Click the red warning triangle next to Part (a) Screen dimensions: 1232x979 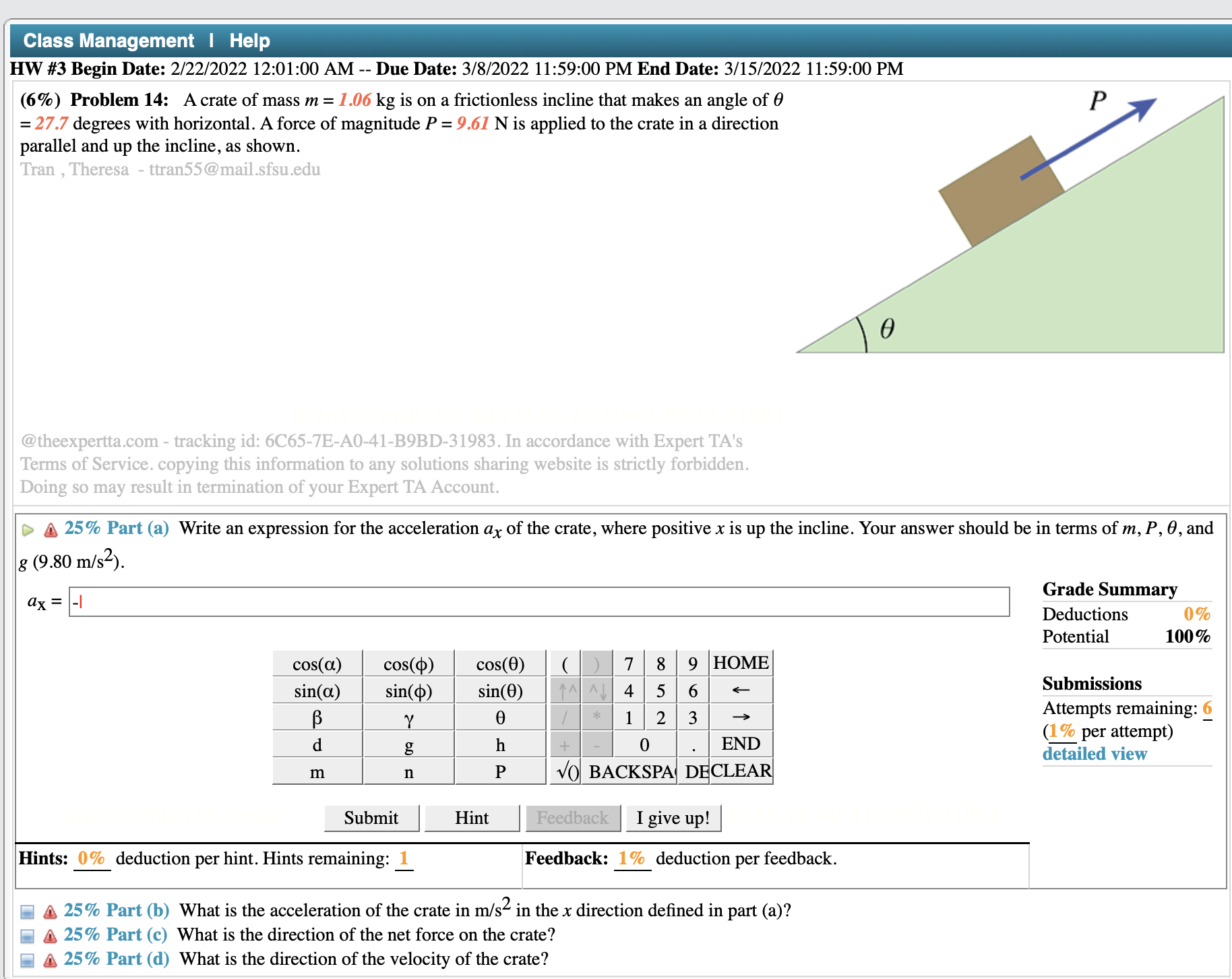coord(49,529)
